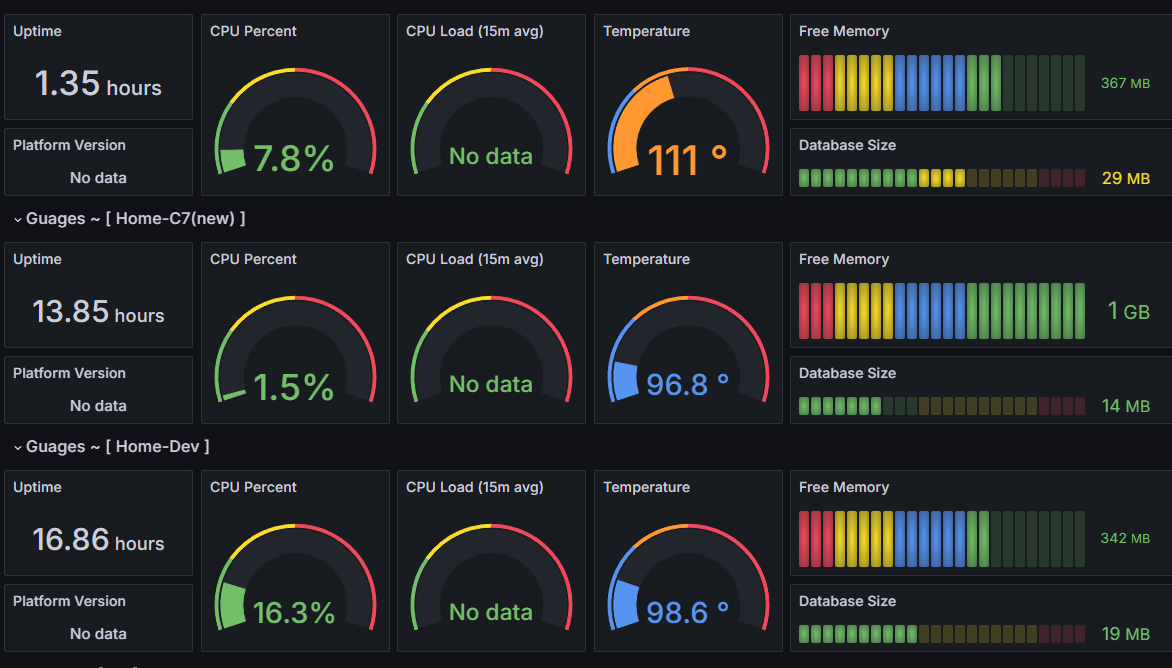
Task: Open the 16.3% CPU Percent gauge
Action: [295, 578]
